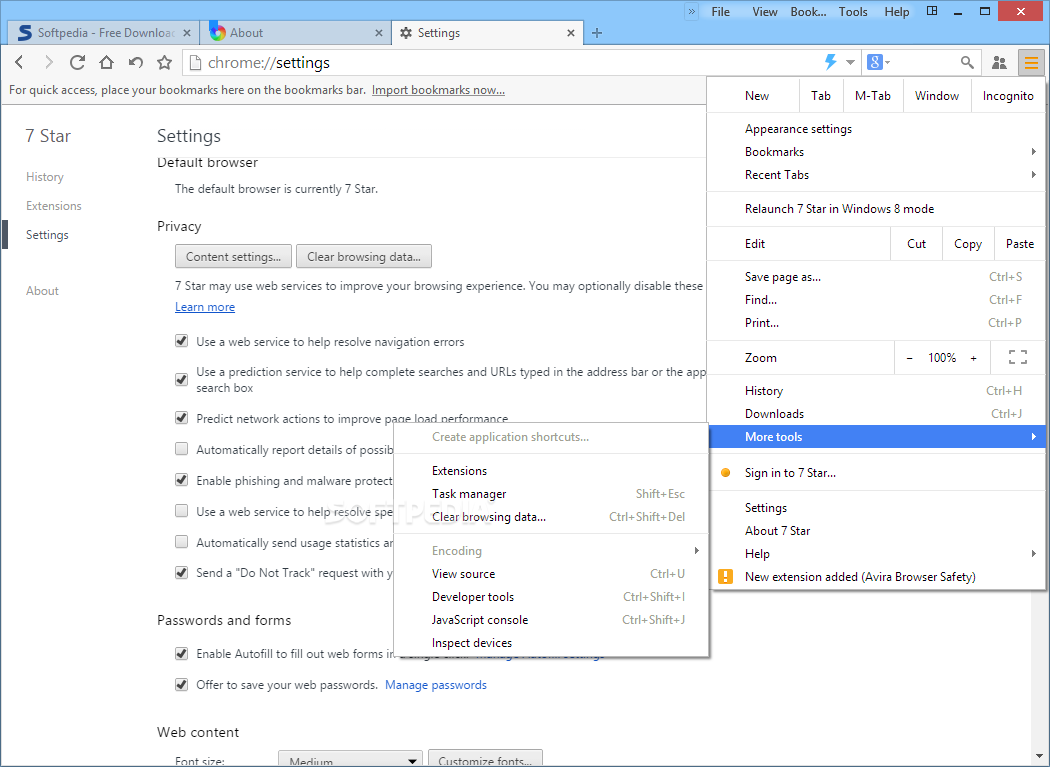Click Paste in the Edit menu row
This screenshot has height=767, width=1050.
click(x=1019, y=244)
